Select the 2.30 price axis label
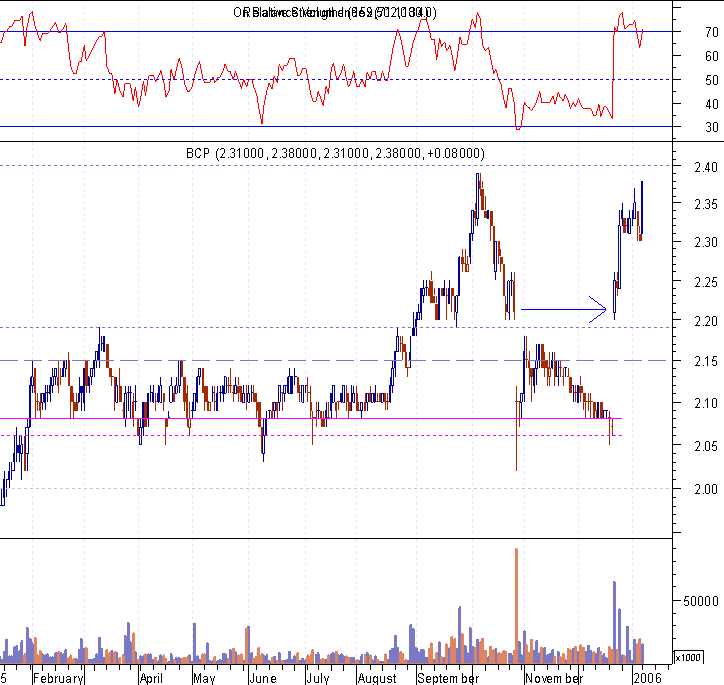The height and width of the screenshot is (685, 724). click(706, 242)
